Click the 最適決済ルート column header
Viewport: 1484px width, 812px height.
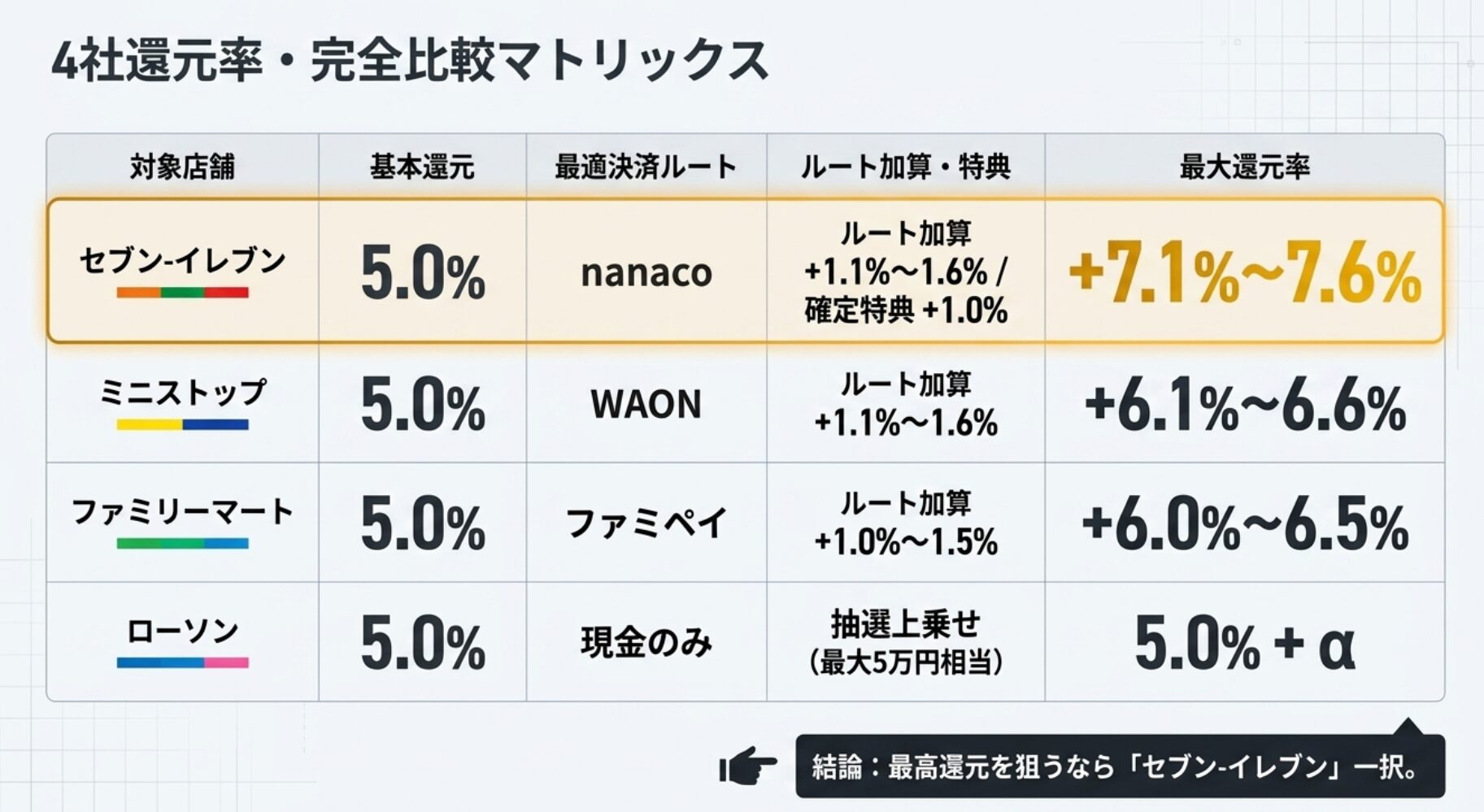pyautogui.click(x=646, y=167)
